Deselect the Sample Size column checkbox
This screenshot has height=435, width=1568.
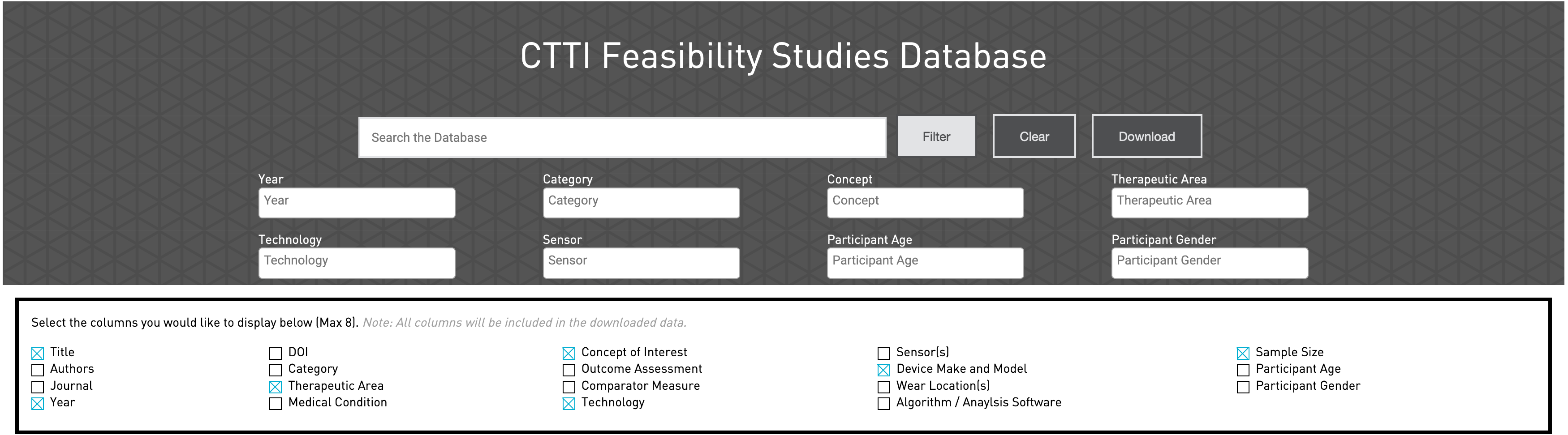click(1243, 354)
